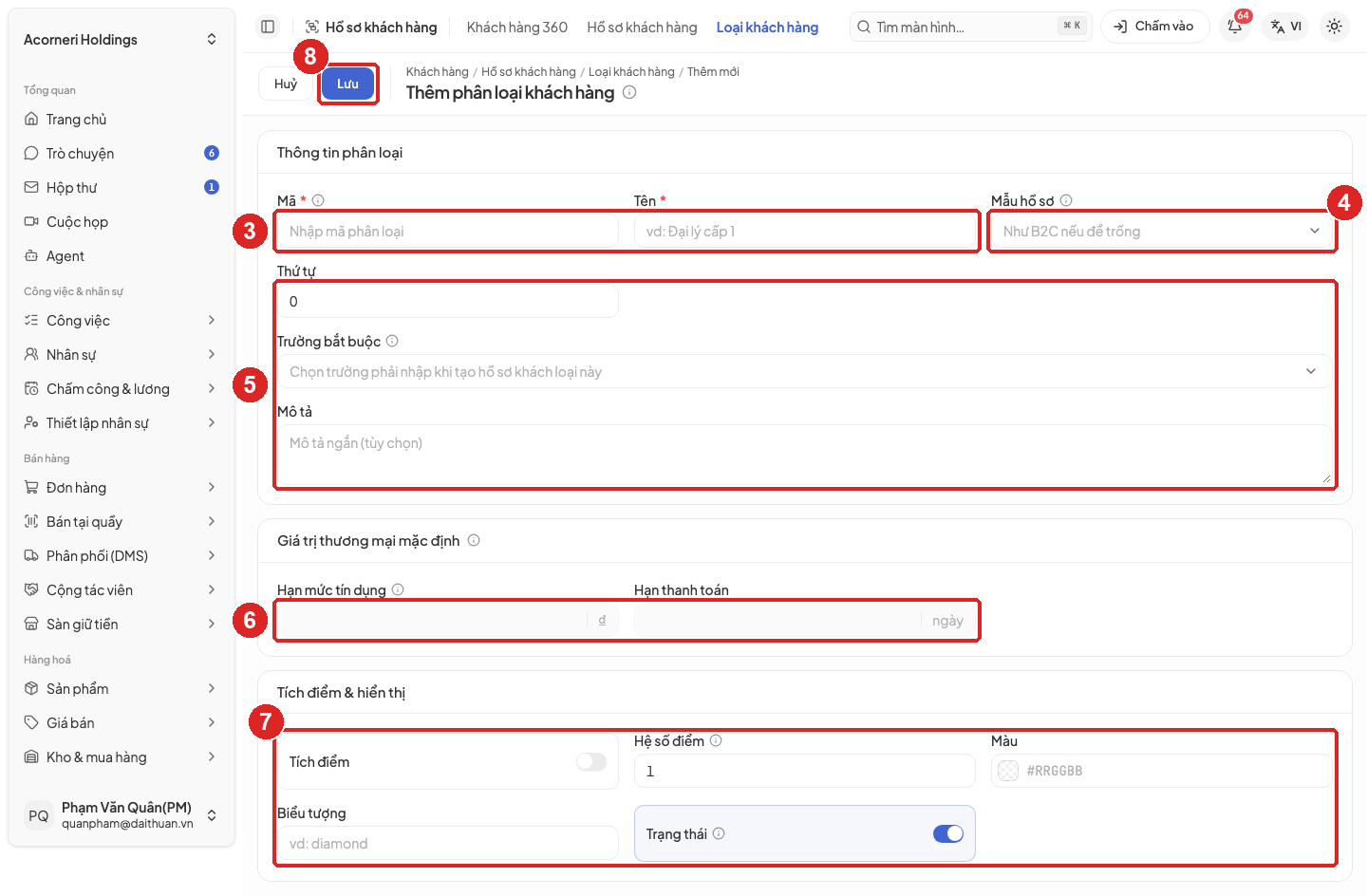Open the Trường bắt buộc dropdown
Image resolution: width=1367 pixels, height=896 pixels.
(804, 371)
